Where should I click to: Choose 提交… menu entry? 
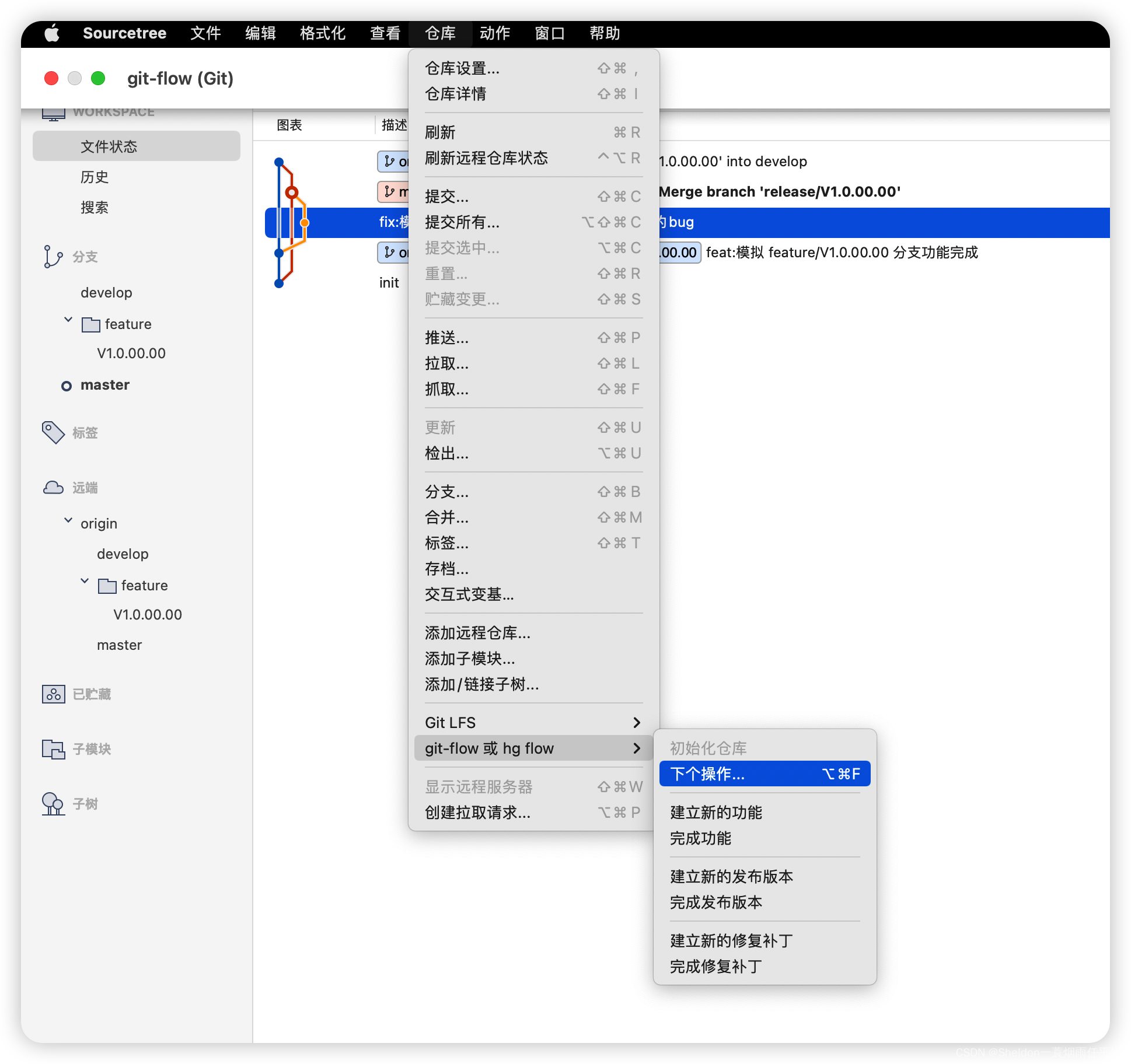click(x=533, y=197)
